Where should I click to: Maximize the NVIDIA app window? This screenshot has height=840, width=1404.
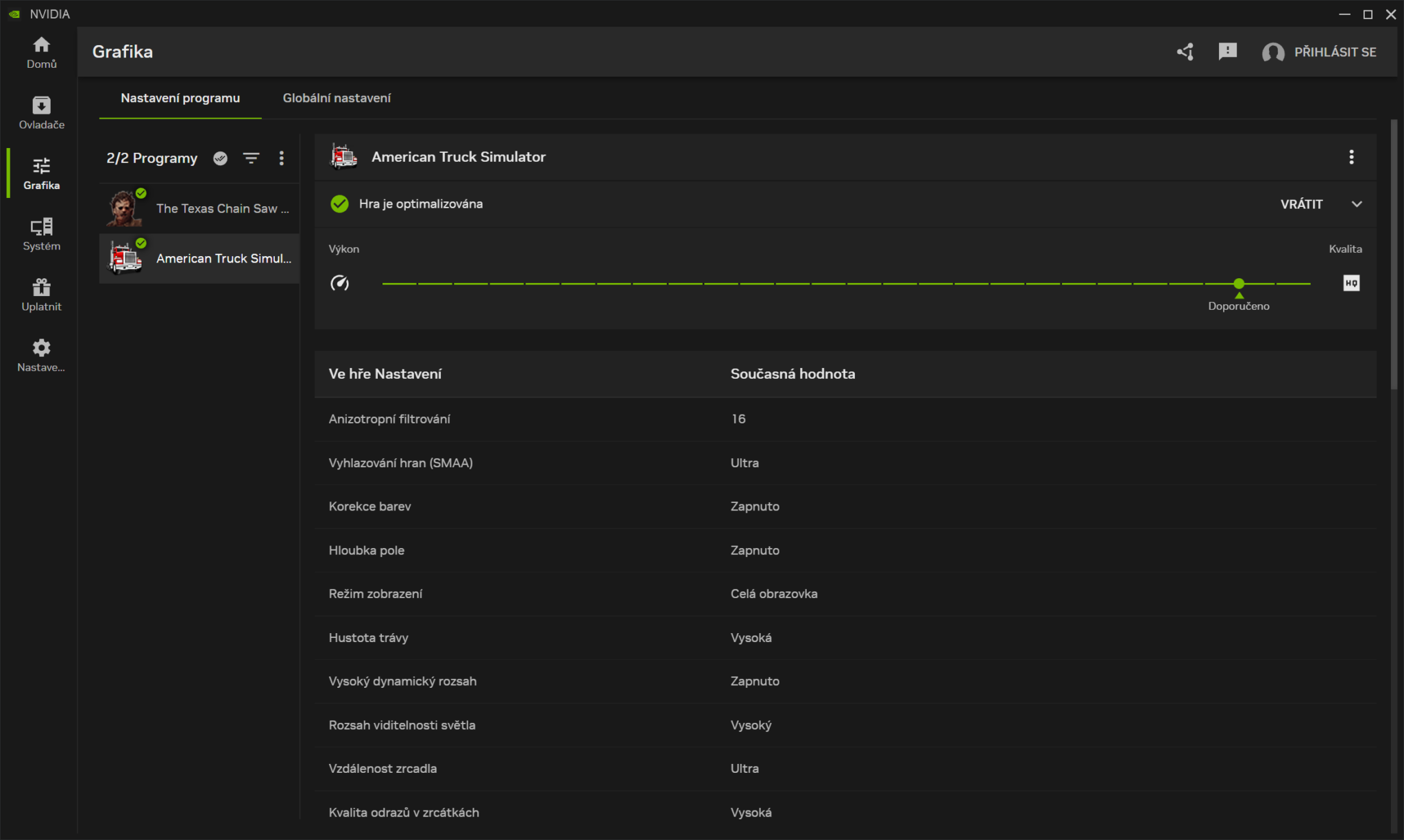[x=1368, y=14]
